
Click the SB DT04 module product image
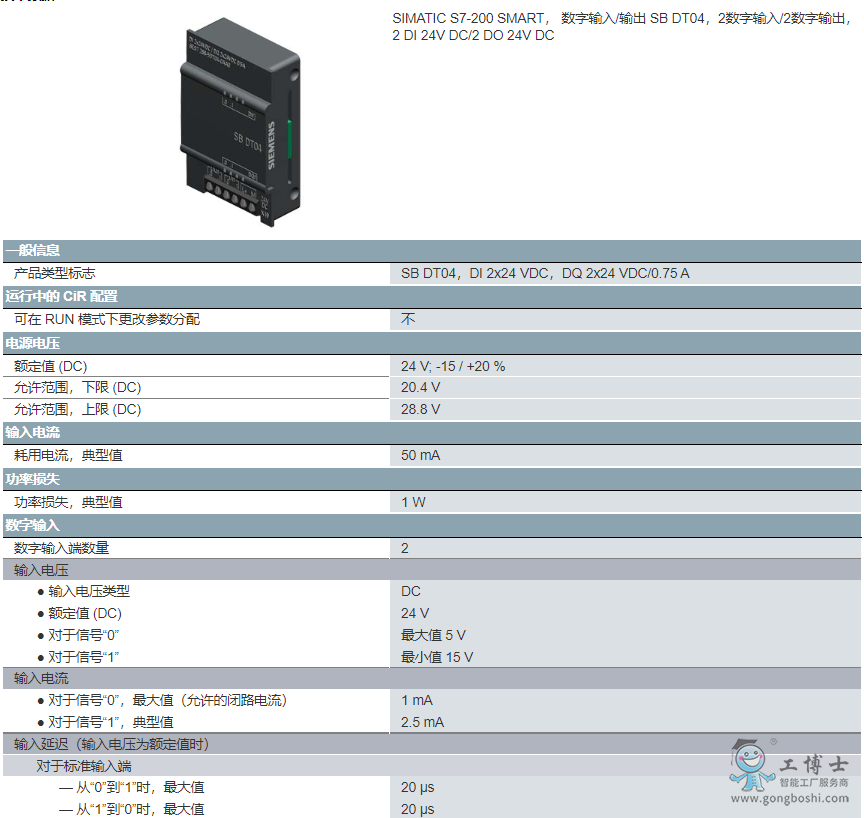pyautogui.click(x=241, y=122)
